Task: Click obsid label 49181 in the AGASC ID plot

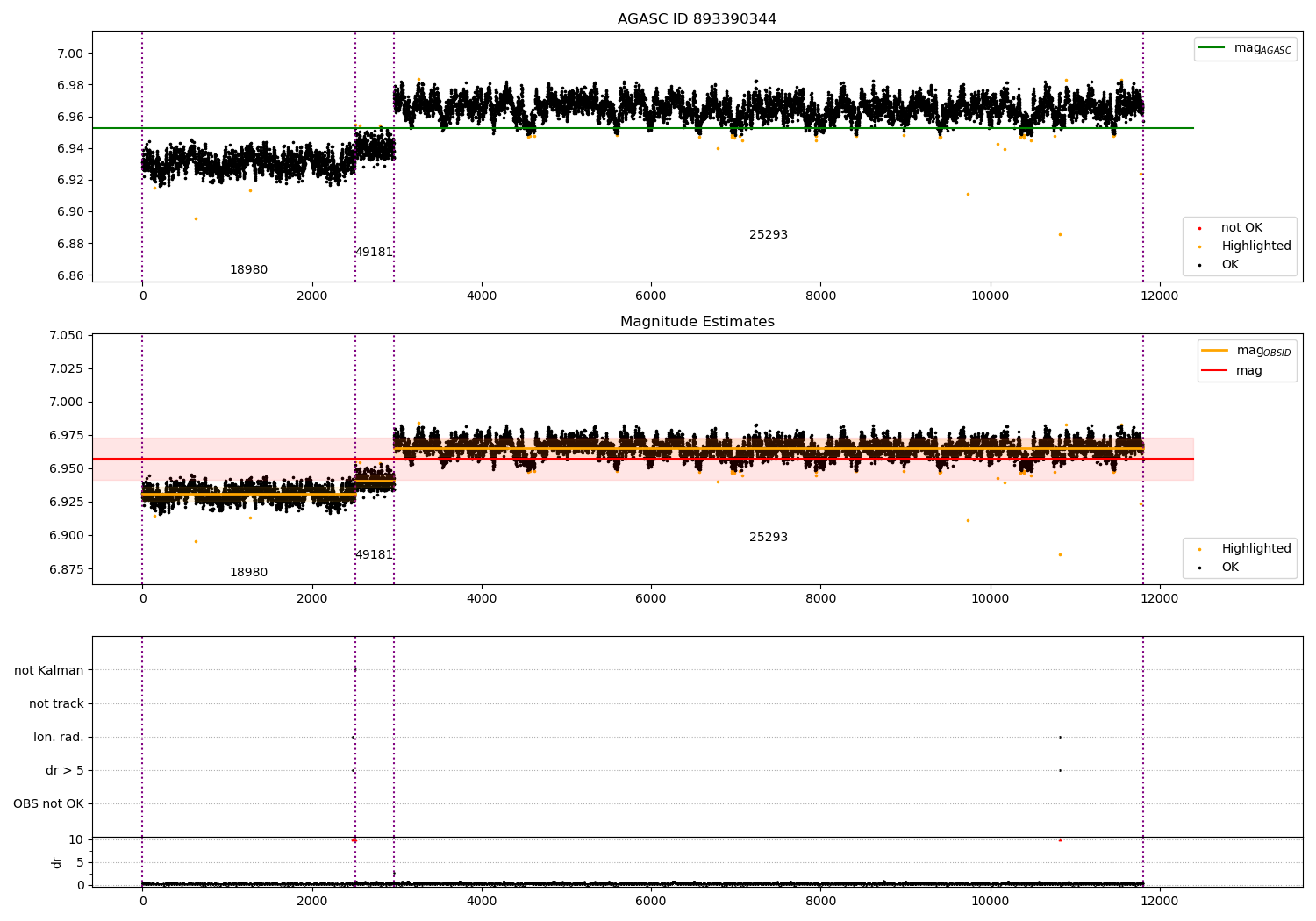Action: [x=374, y=253]
